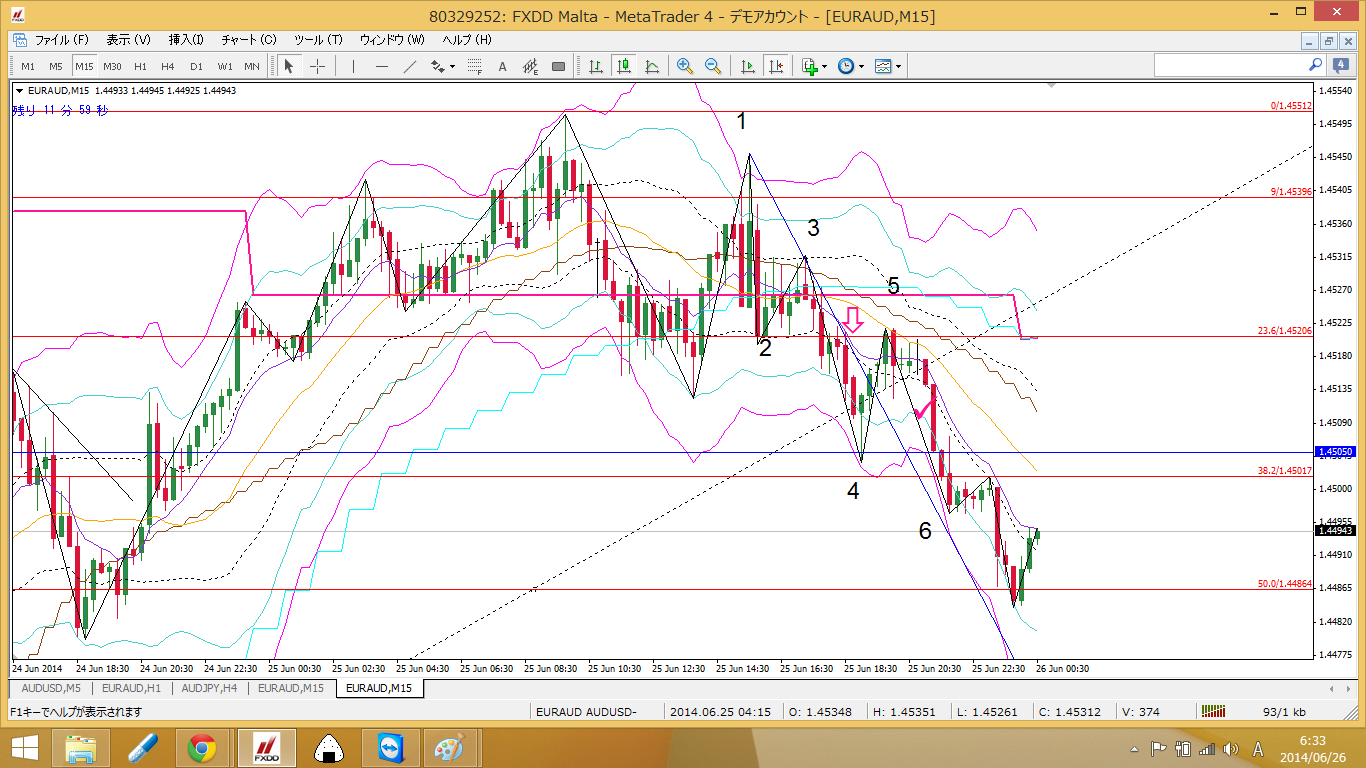
Task: Open the arrows shapes dropdown
Action: point(452,66)
